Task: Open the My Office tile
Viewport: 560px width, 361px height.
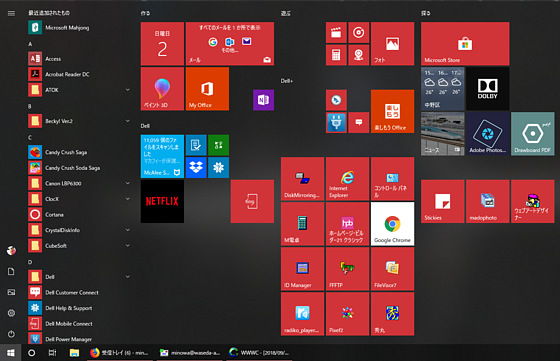Action: coord(207,89)
